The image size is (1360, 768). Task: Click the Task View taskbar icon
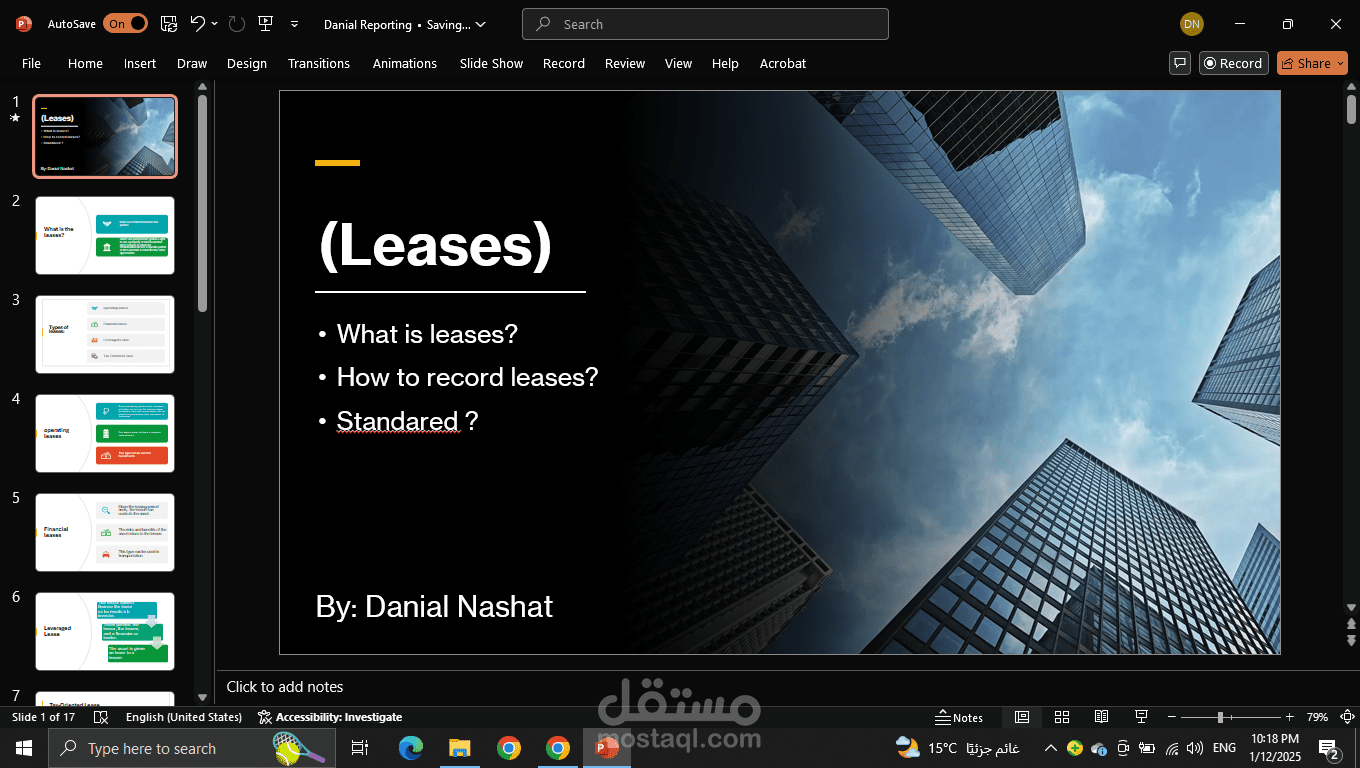tap(360, 748)
